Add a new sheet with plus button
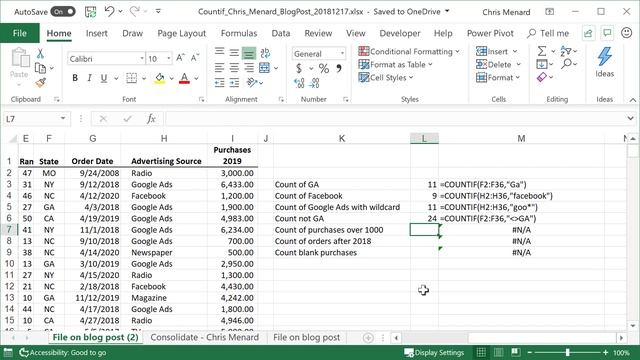Viewport: 640px width, 360px height. point(368,338)
